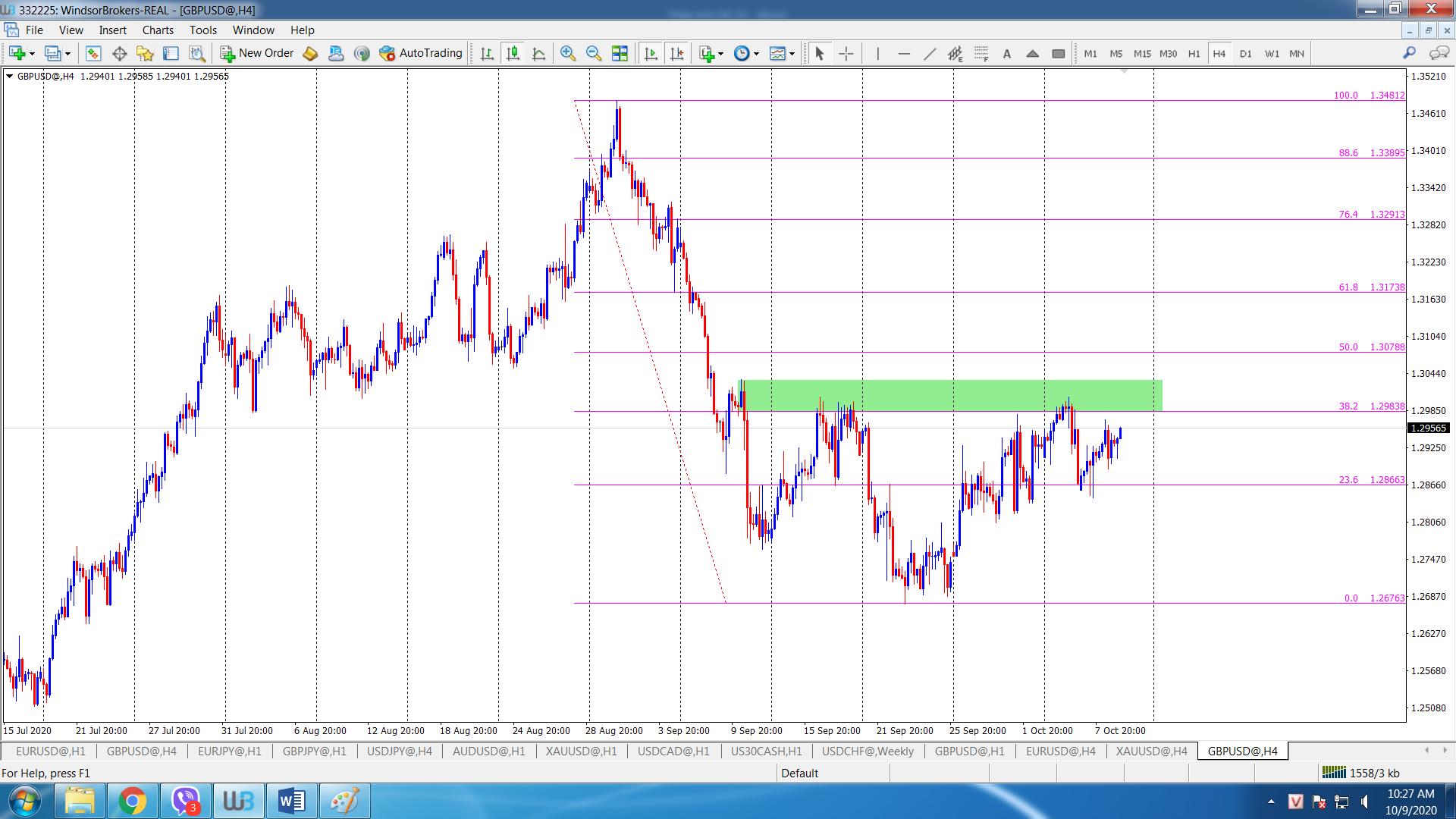Draw a horizontal line
This screenshot has height=819, width=1456.
coord(903,53)
